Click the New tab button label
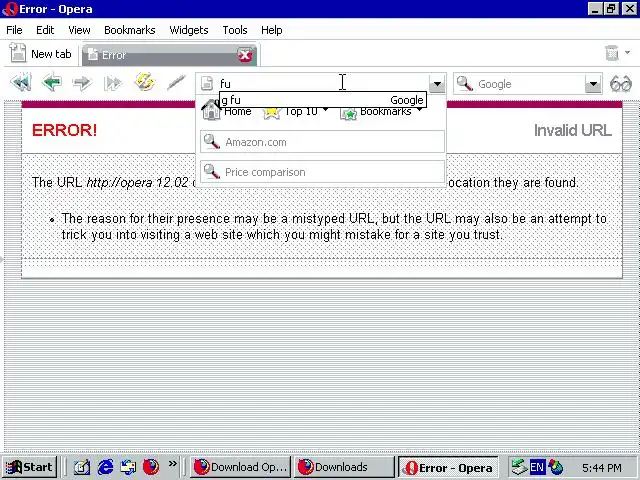Viewport: 640px width, 480px height. [x=51, y=54]
